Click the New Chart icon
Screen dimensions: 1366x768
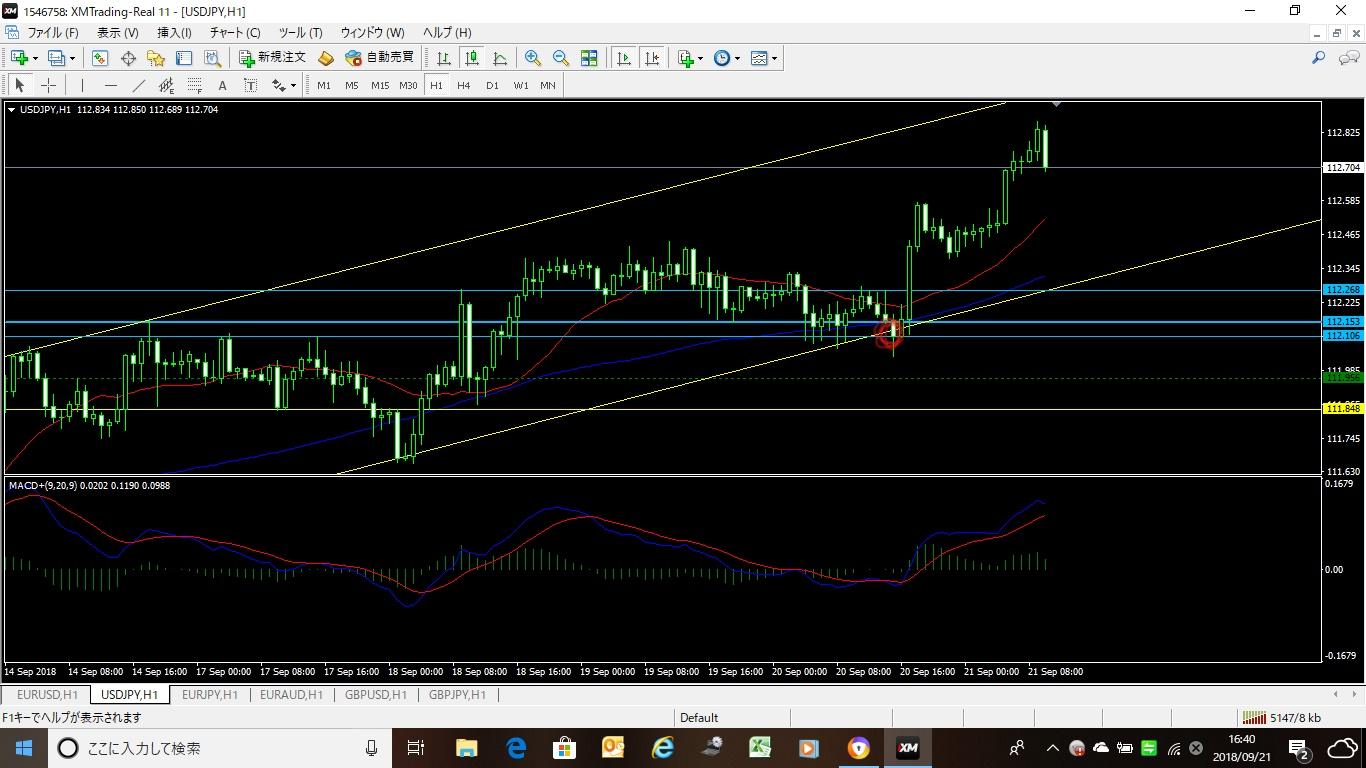click(x=19, y=58)
